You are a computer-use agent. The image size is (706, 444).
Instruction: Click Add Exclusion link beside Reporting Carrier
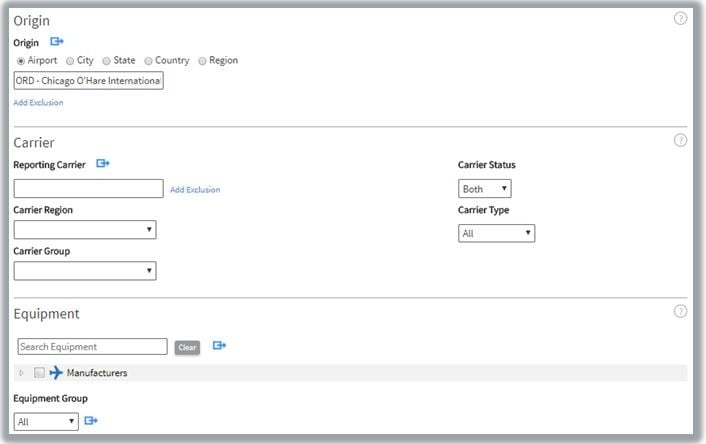click(195, 189)
